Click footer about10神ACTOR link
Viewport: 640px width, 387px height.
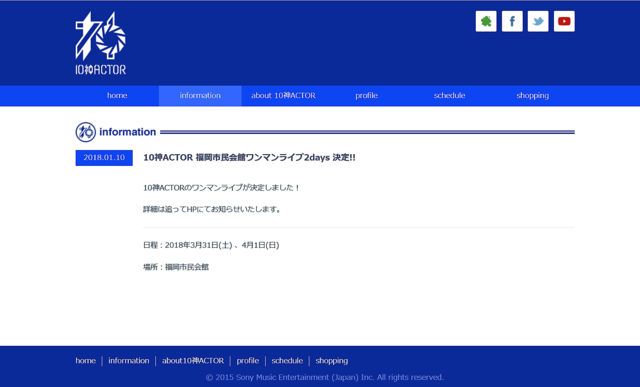[193, 361]
